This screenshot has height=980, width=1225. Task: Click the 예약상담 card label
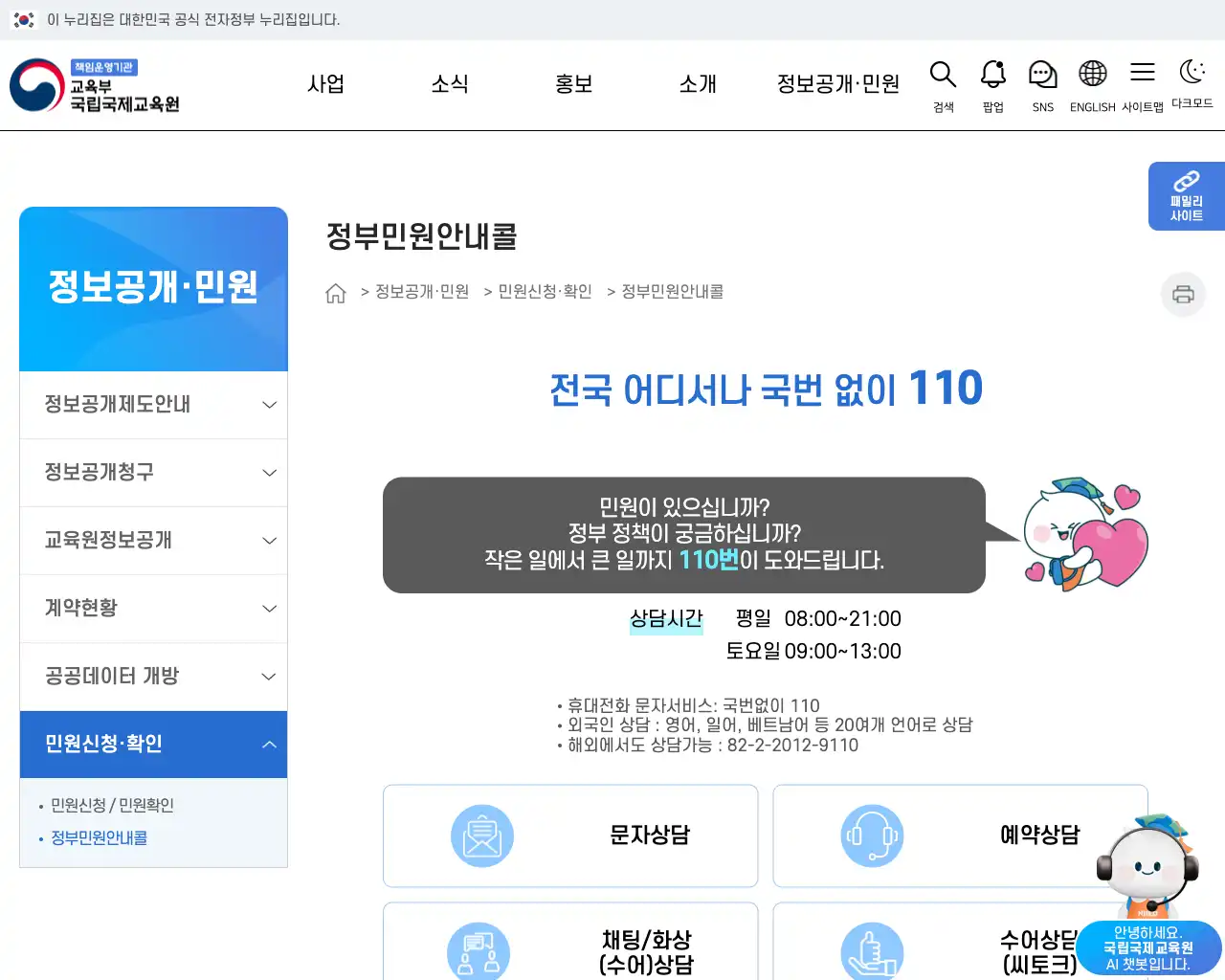coord(1040,835)
